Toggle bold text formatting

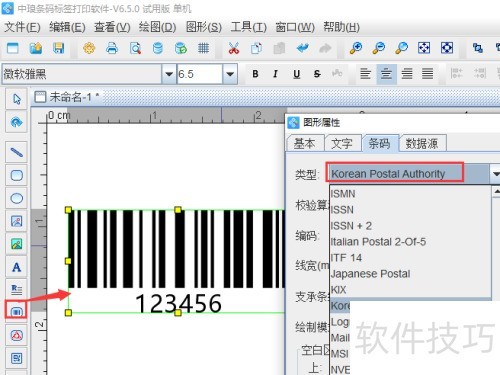(255, 74)
